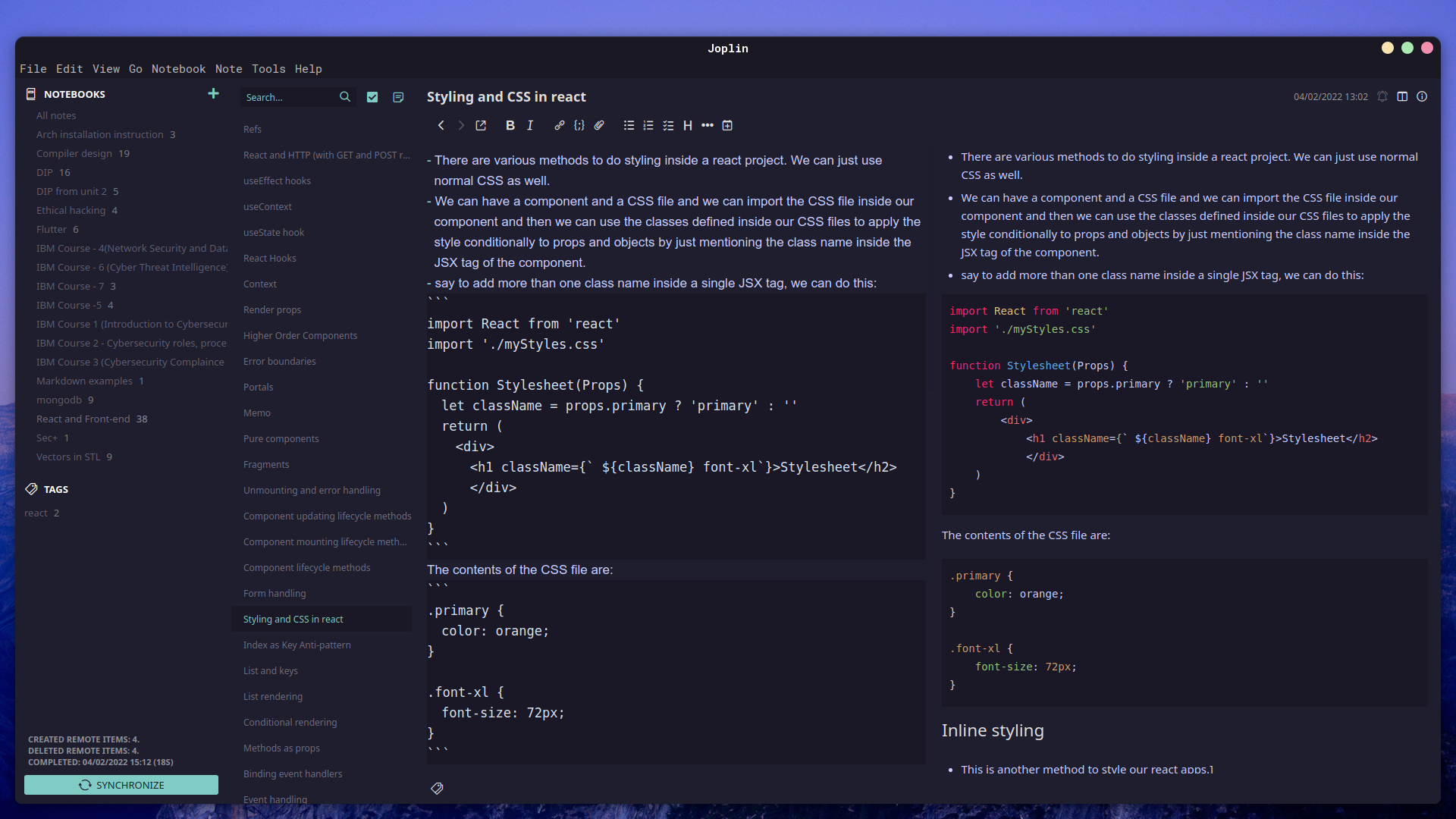
Task: Toggle the note sort order beside search
Action: pos(398,97)
